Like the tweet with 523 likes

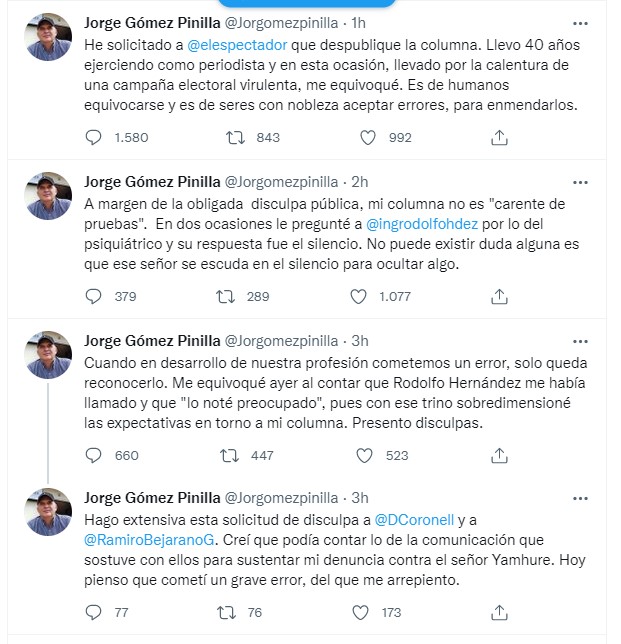pos(366,455)
